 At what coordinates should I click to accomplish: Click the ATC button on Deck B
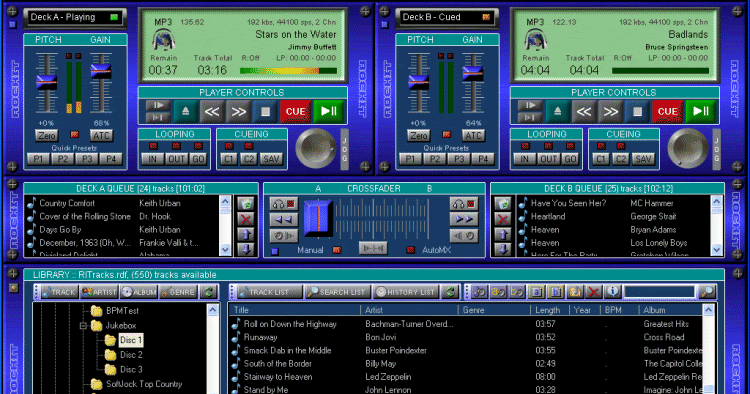474,136
